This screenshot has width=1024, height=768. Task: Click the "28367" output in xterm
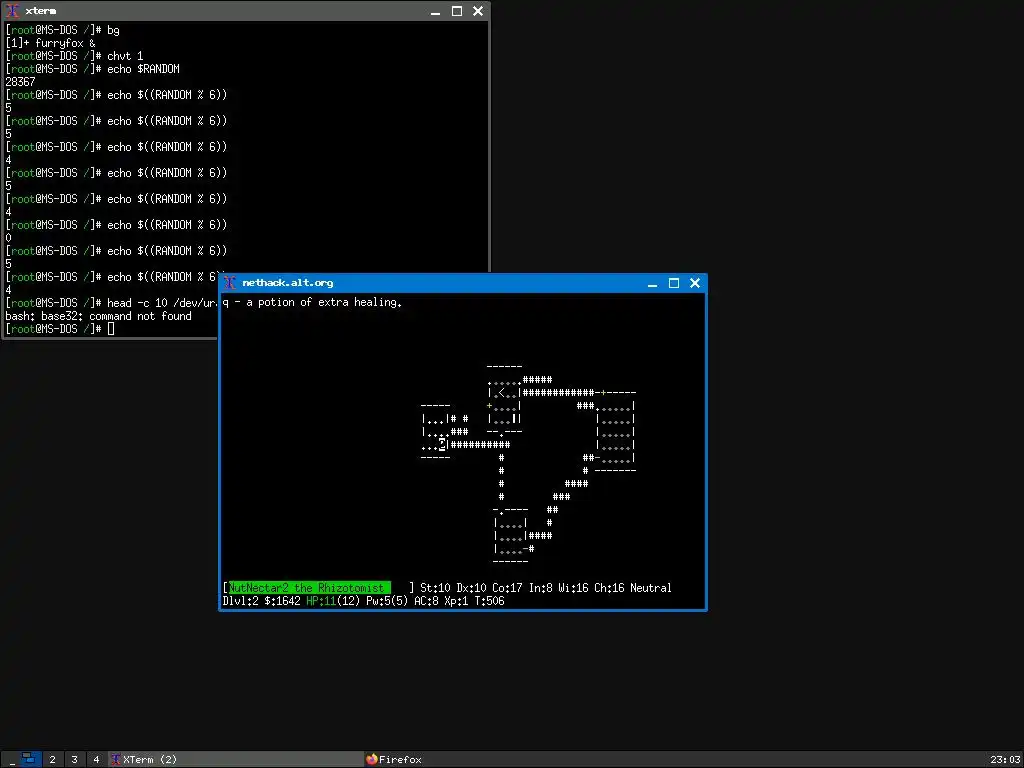coord(20,82)
